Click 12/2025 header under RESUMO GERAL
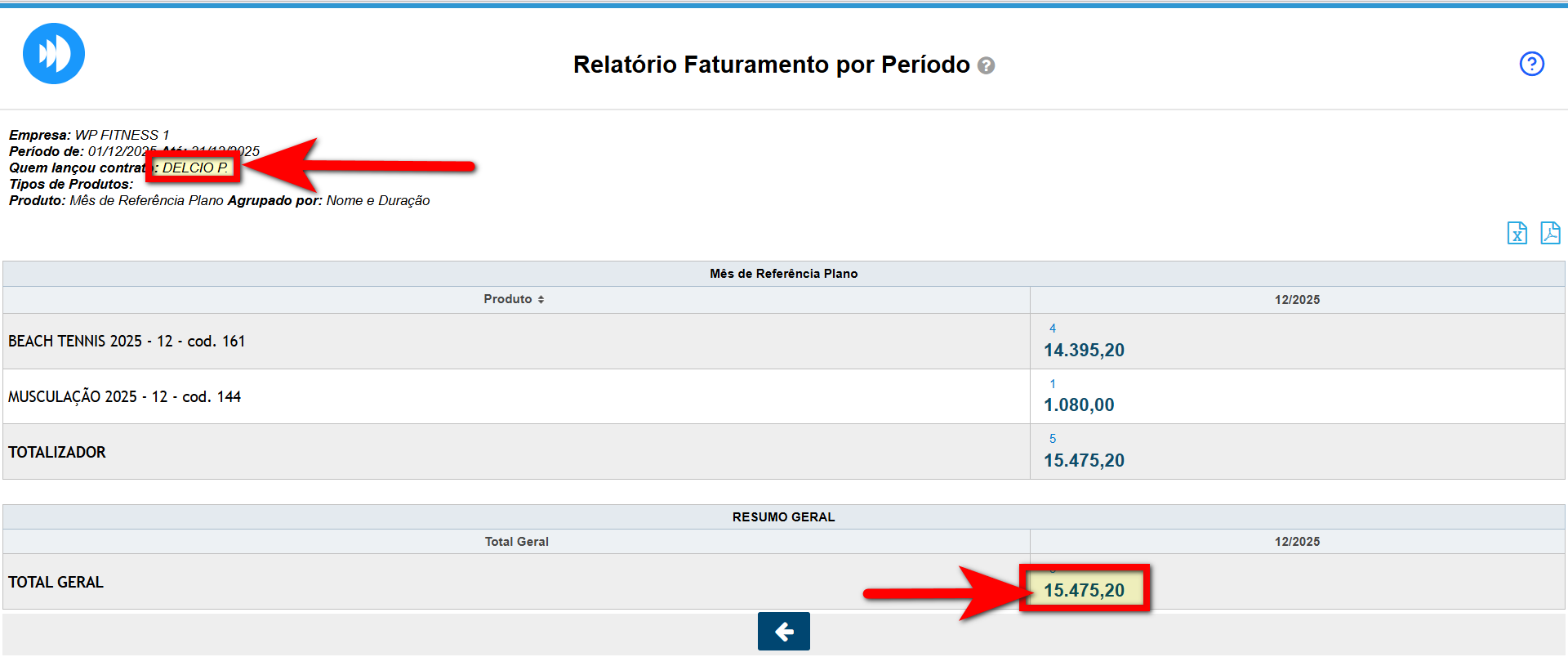This screenshot has width=1568, height=666. pos(1297,542)
